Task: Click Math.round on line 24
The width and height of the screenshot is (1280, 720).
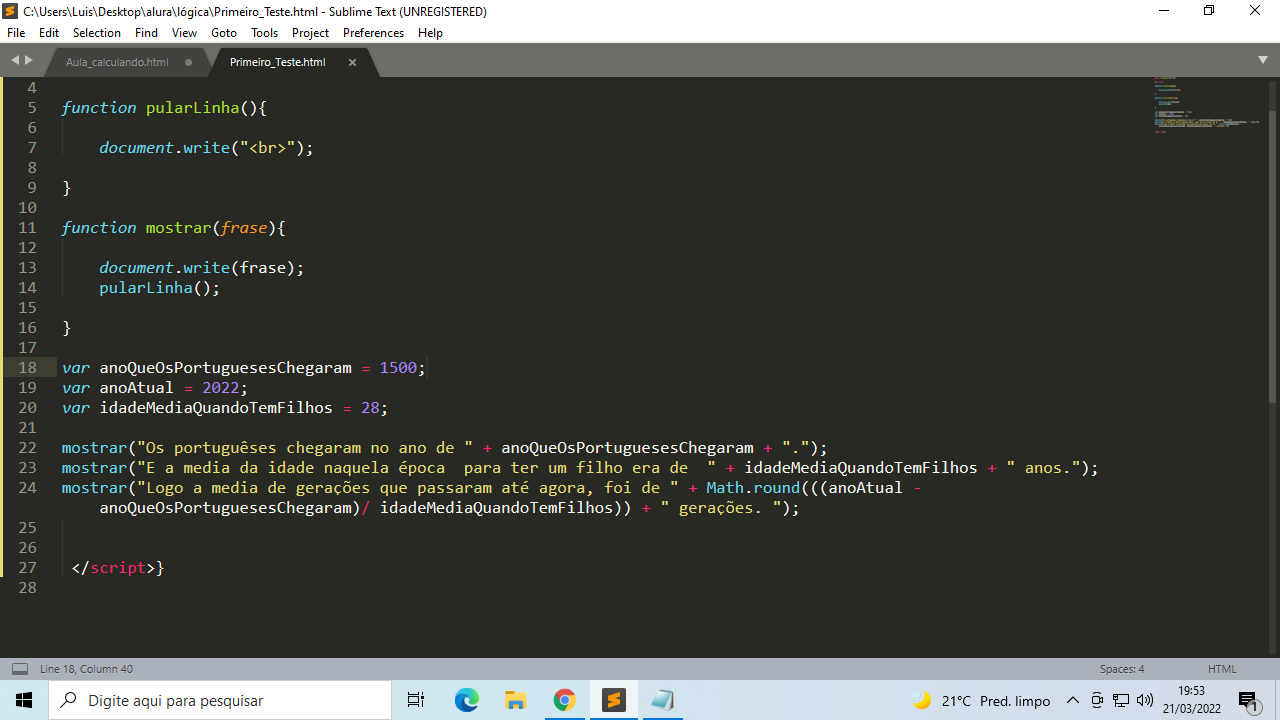Action: [754, 487]
